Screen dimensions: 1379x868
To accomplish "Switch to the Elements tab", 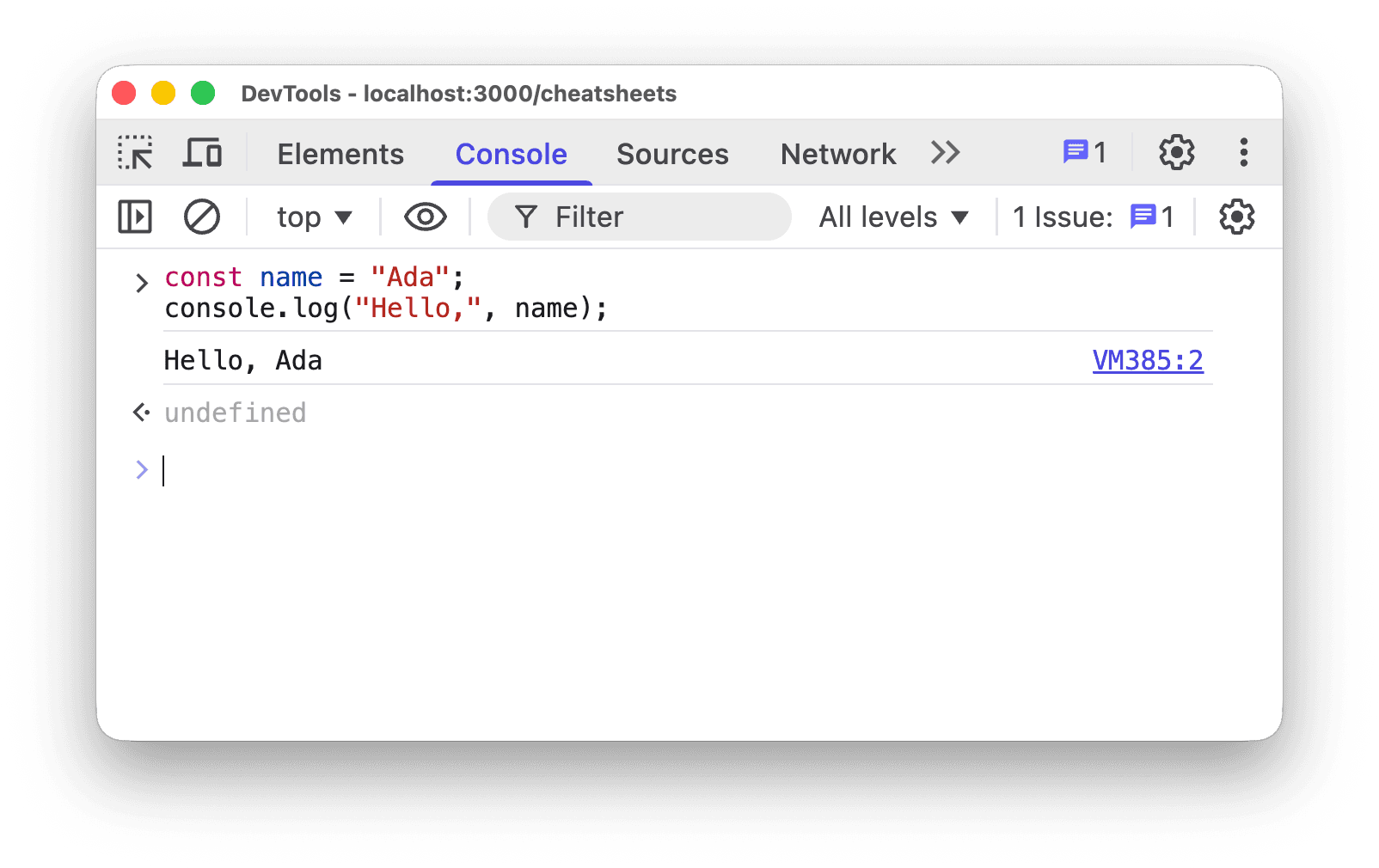I will click(x=340, y=154).
